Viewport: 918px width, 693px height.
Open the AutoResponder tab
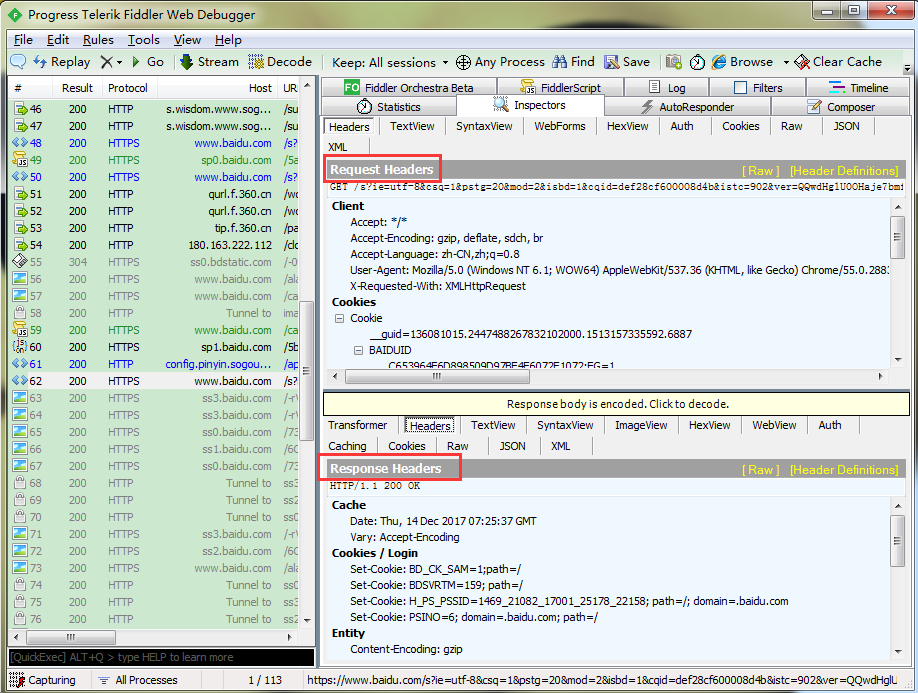(687, 107)
